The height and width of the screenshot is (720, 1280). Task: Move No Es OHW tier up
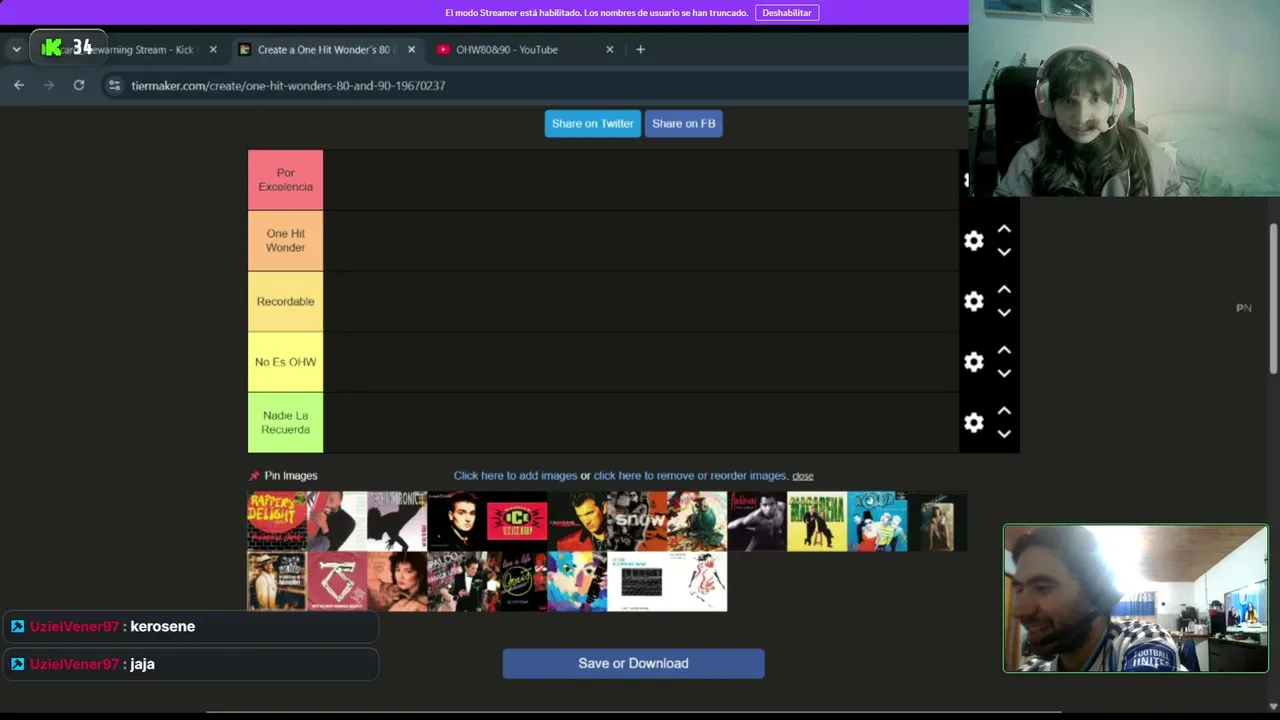coord(1004,350)
